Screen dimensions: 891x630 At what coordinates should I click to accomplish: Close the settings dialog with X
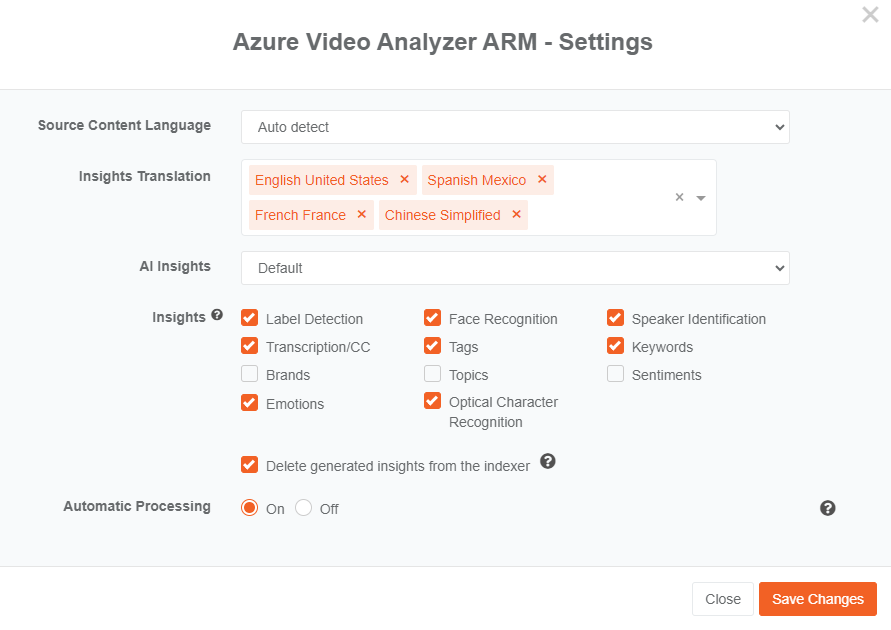pos(870,15)
